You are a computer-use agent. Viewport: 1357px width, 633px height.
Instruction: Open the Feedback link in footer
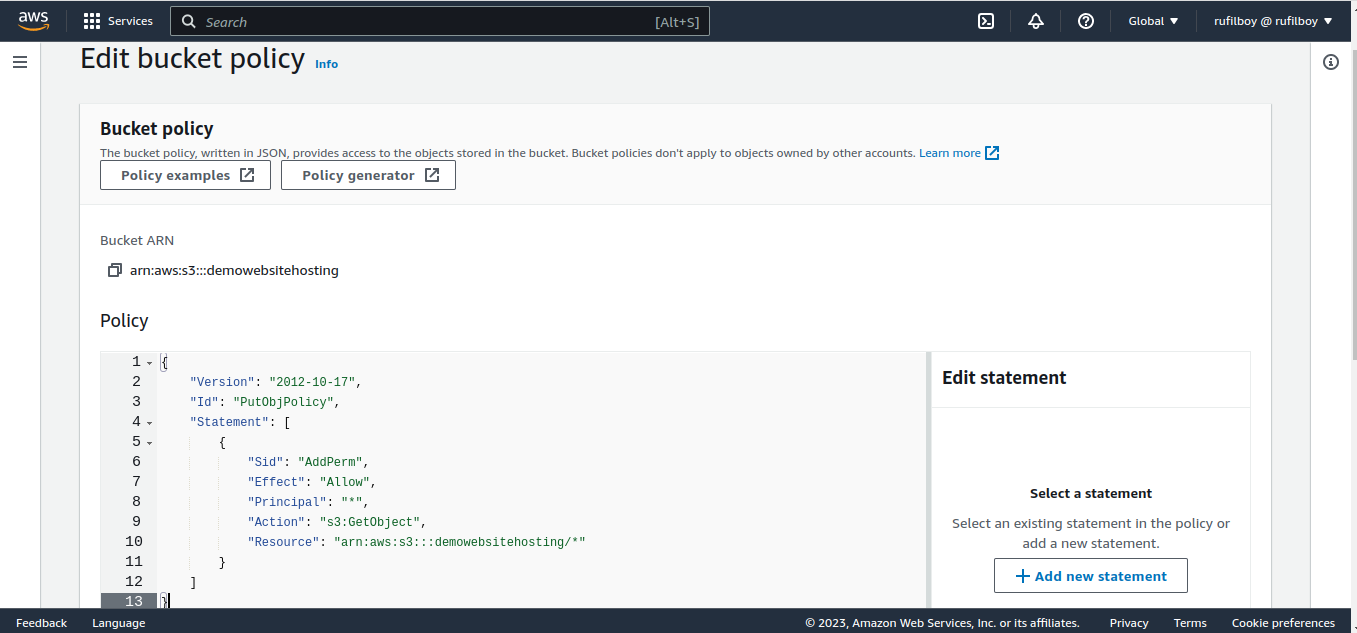click(x=42, y=623)
